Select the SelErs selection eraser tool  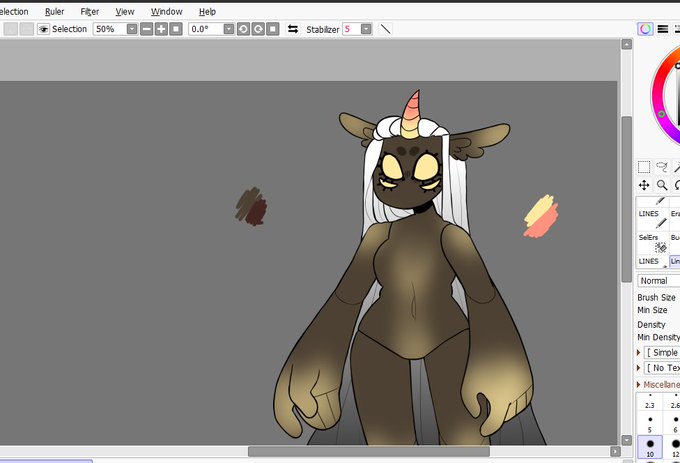coord(653,243)
